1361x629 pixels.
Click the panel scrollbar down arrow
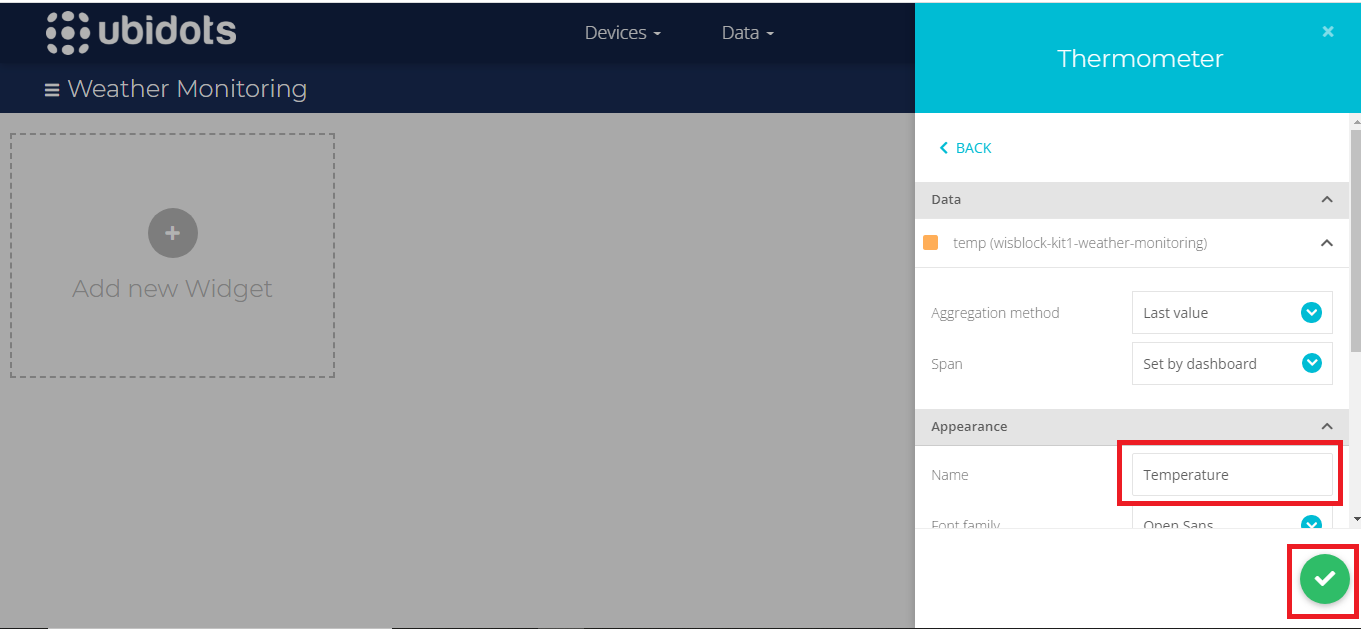coord(1355,519)
